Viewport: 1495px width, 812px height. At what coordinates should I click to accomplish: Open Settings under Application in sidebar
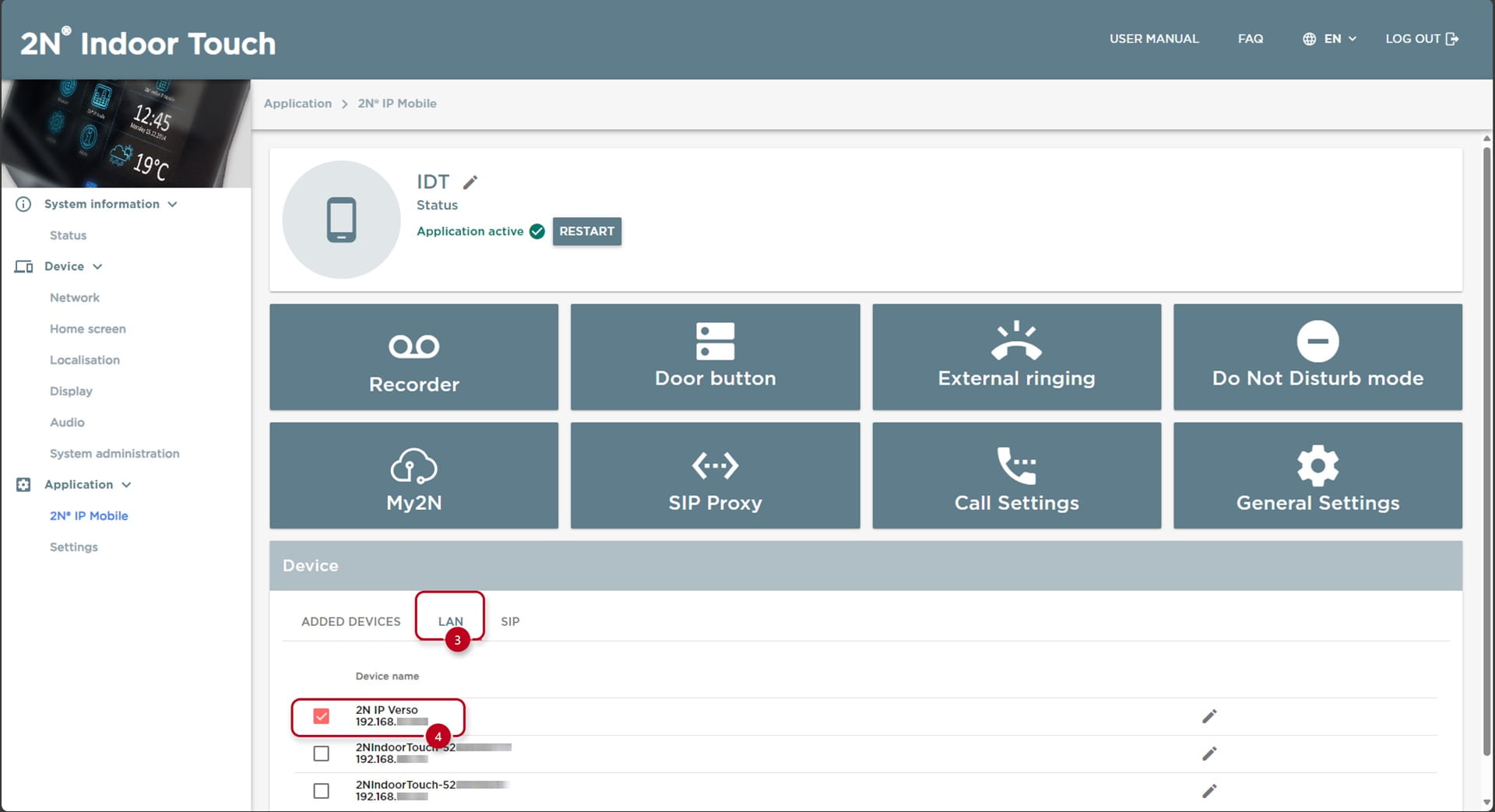(x=74, y=547)
